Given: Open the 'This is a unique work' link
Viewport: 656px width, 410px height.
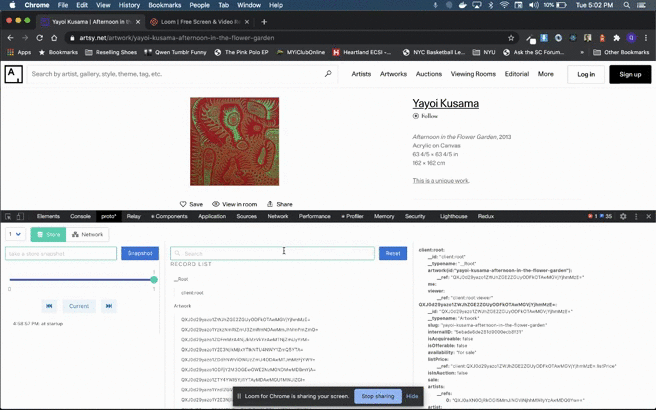Looking at the screenshot, I should coord(441,181).
